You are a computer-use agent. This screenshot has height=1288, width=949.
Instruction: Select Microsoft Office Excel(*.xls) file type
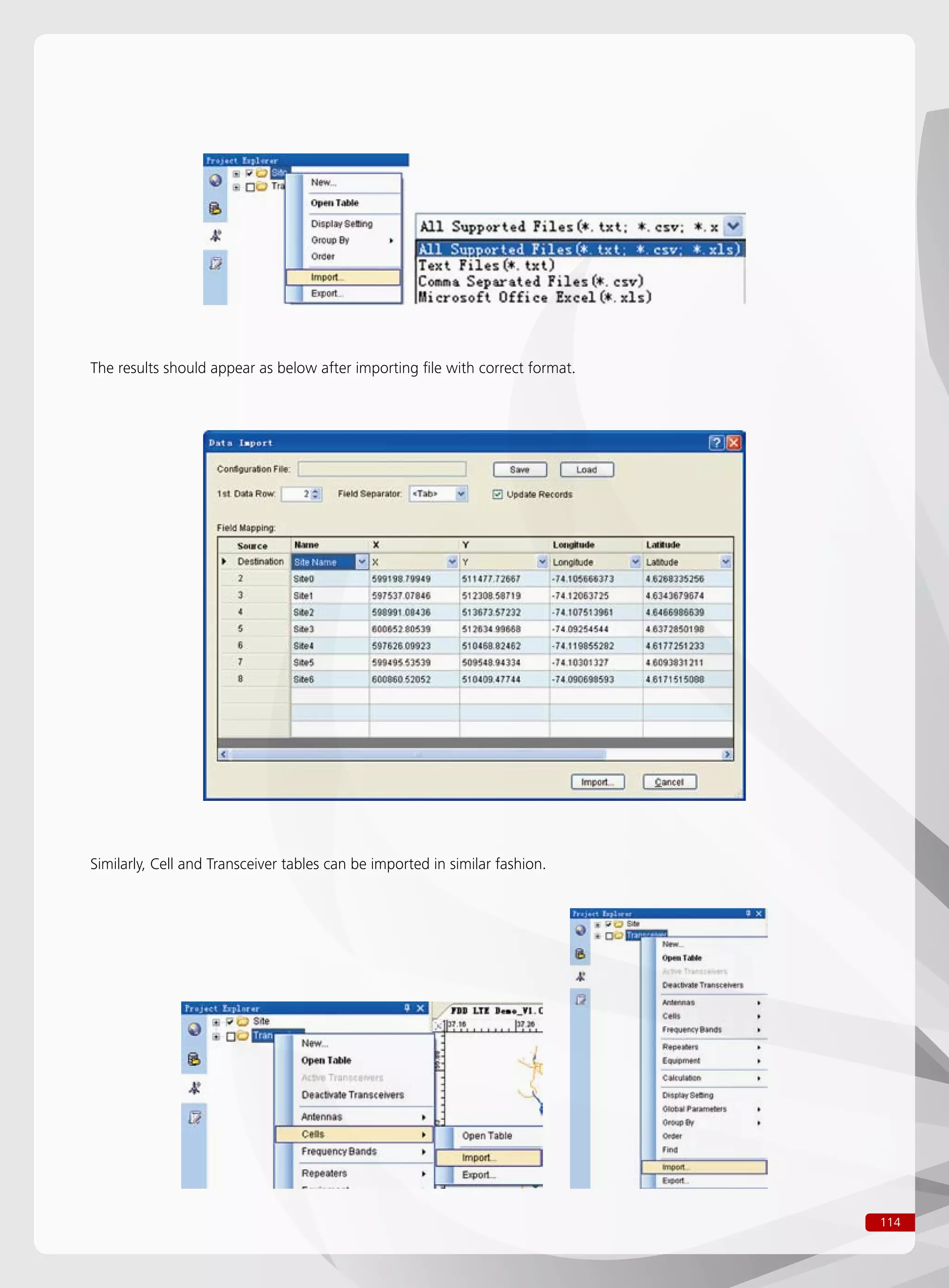534,297
